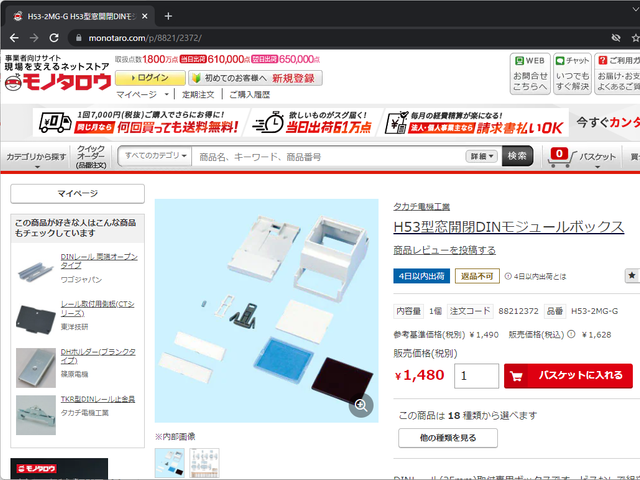Open a new browser tab
Viewport: 640px width, 480px height.
tap(168, 16)
